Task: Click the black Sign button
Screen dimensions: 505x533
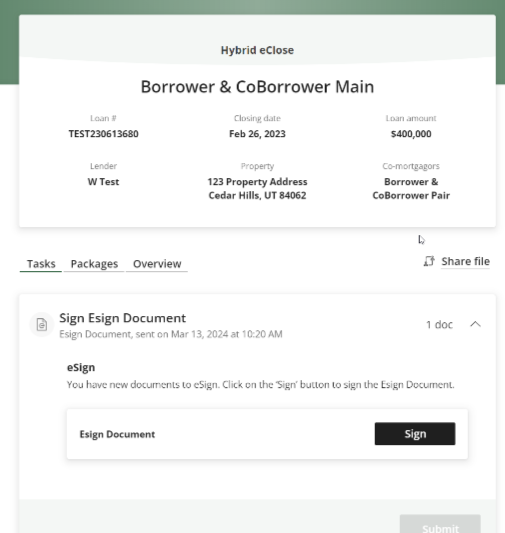Action: pos(415,434)
